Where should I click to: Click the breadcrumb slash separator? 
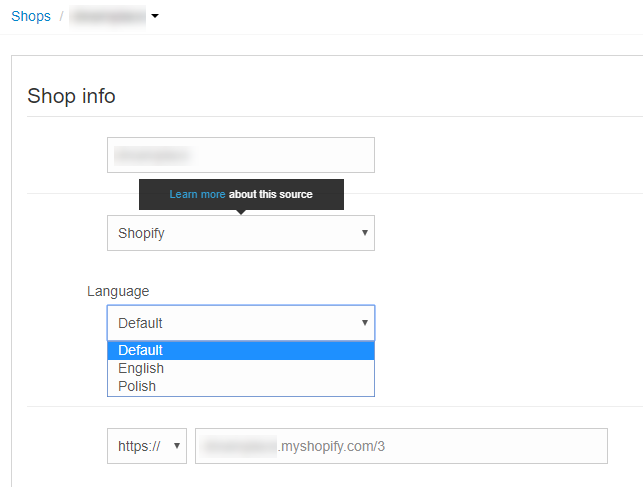(x=62, y=16)
